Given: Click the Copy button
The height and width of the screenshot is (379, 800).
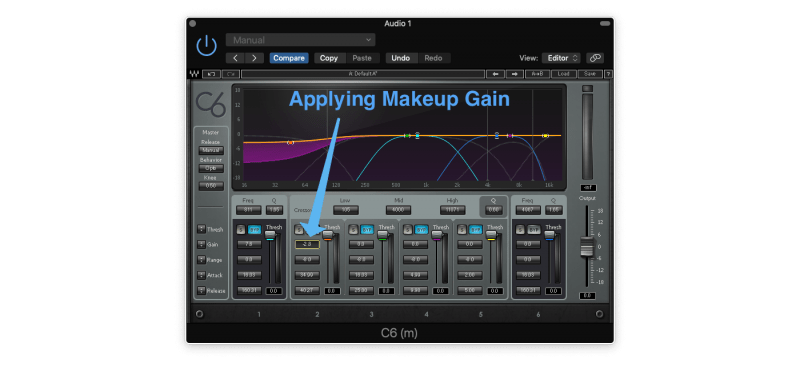Looking at the screenshot, I should point(329,58).
